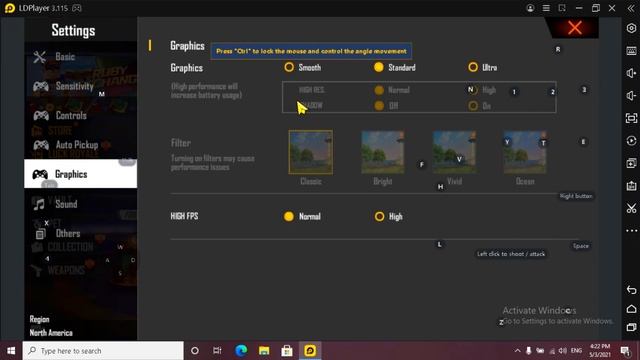The height and width of the screenshot is (360, 640).
Task: Open Cortana circle icon on taskbar
Action: [195, 351]
